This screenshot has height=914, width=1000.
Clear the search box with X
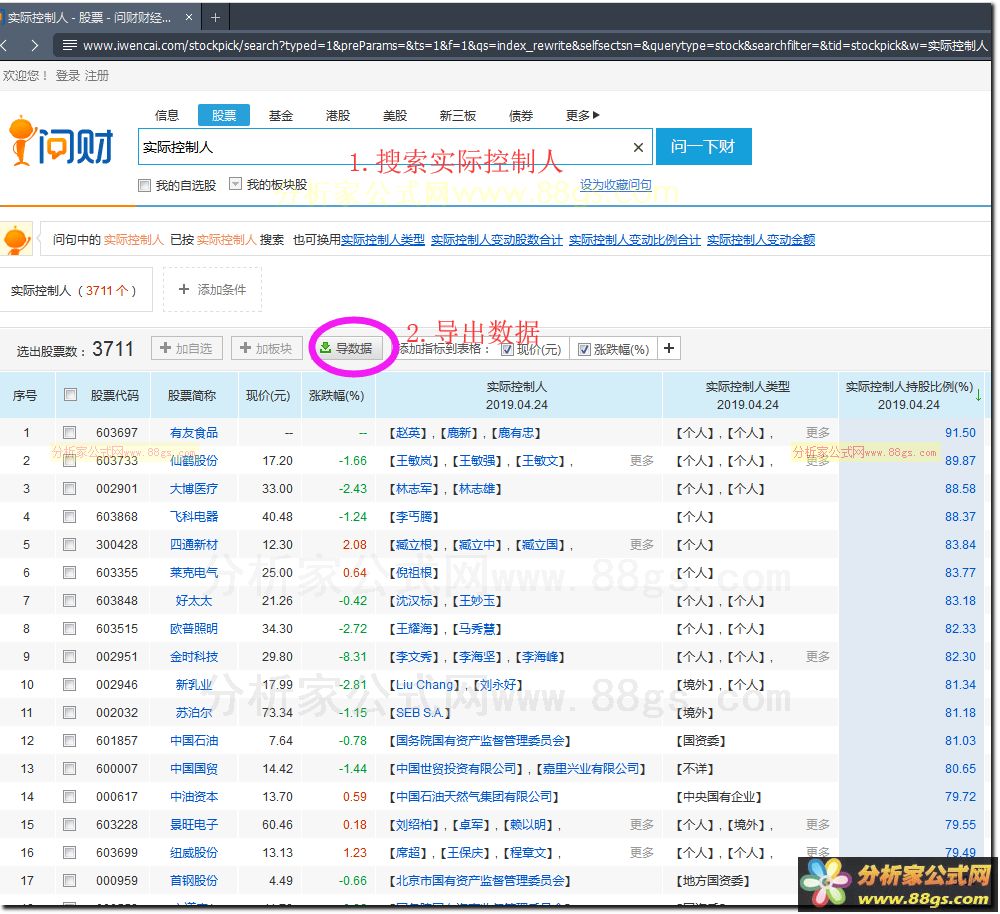tap(638, 147)
